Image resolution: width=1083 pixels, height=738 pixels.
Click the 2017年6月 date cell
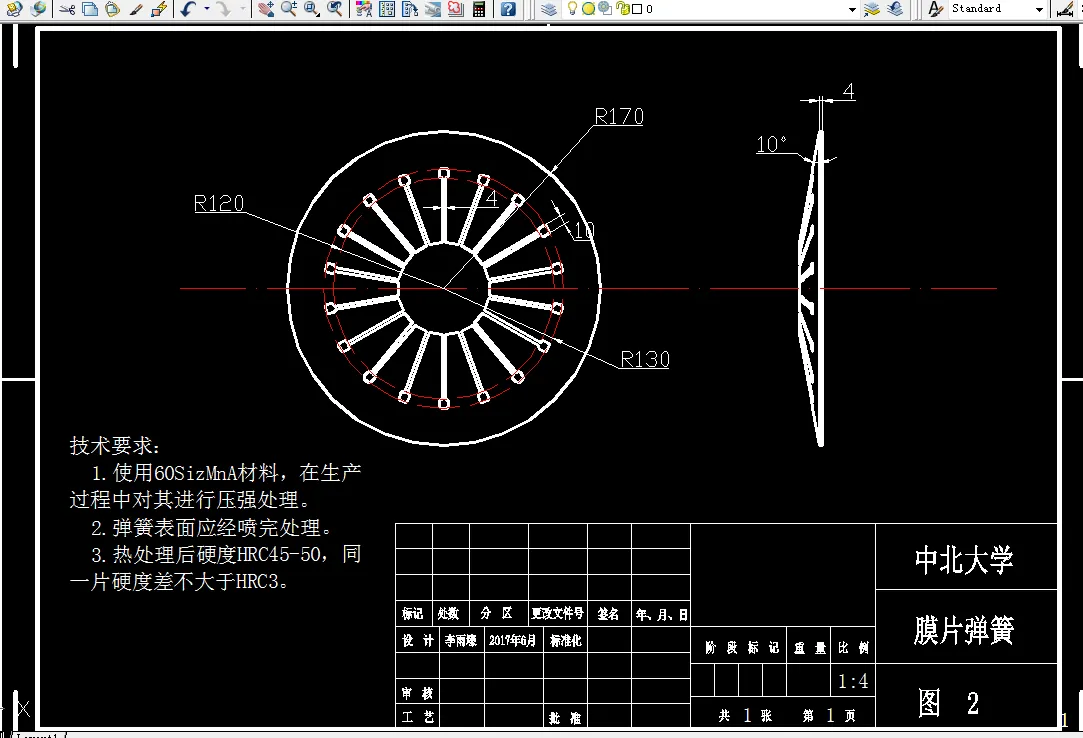click(512, 641)
